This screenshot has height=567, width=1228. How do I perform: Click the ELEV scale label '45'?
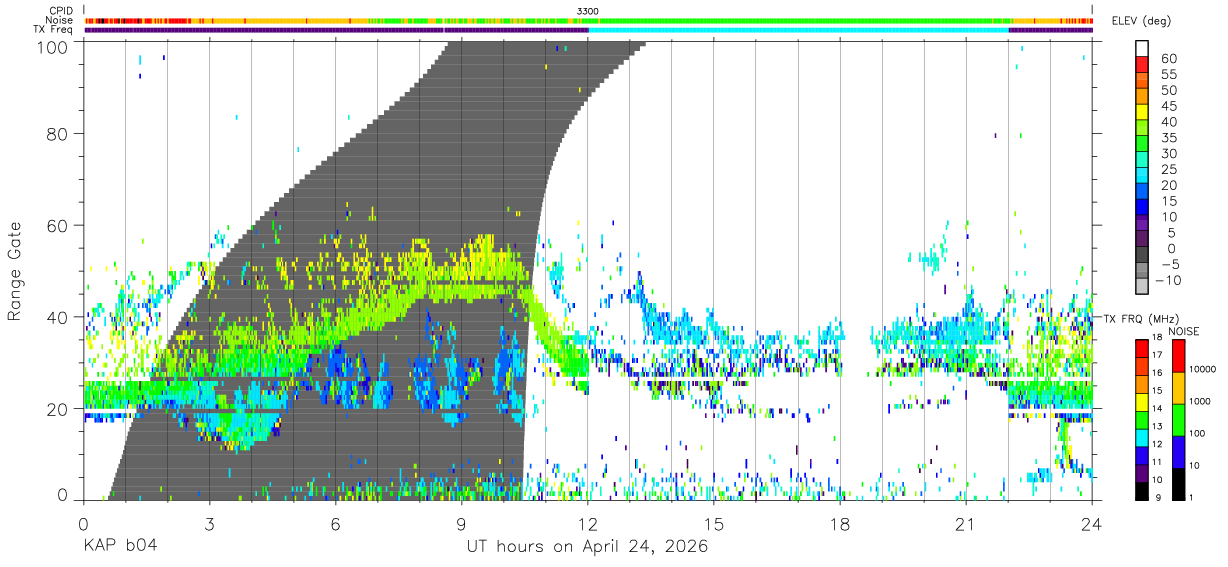tap(1169, 107)
